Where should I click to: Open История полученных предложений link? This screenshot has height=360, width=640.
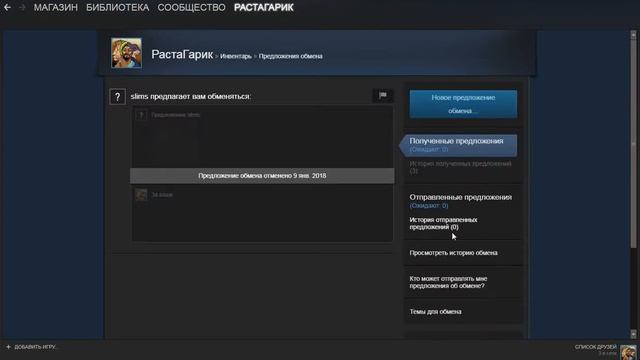coord(460,167)
